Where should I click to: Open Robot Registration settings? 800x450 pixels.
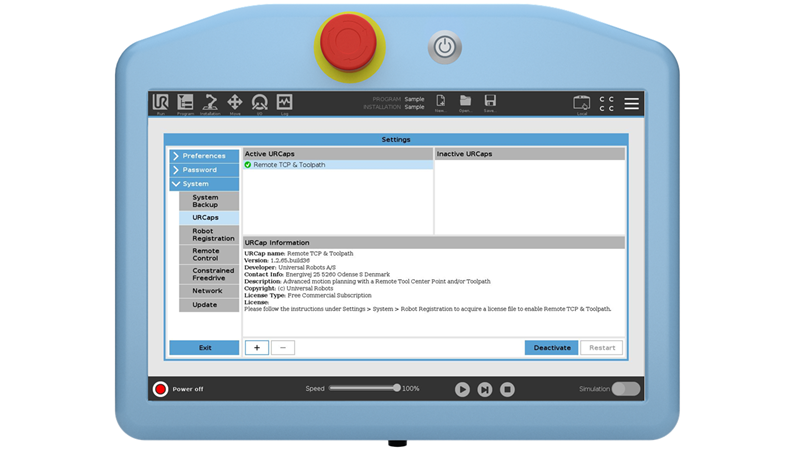(x=209, y=235)
